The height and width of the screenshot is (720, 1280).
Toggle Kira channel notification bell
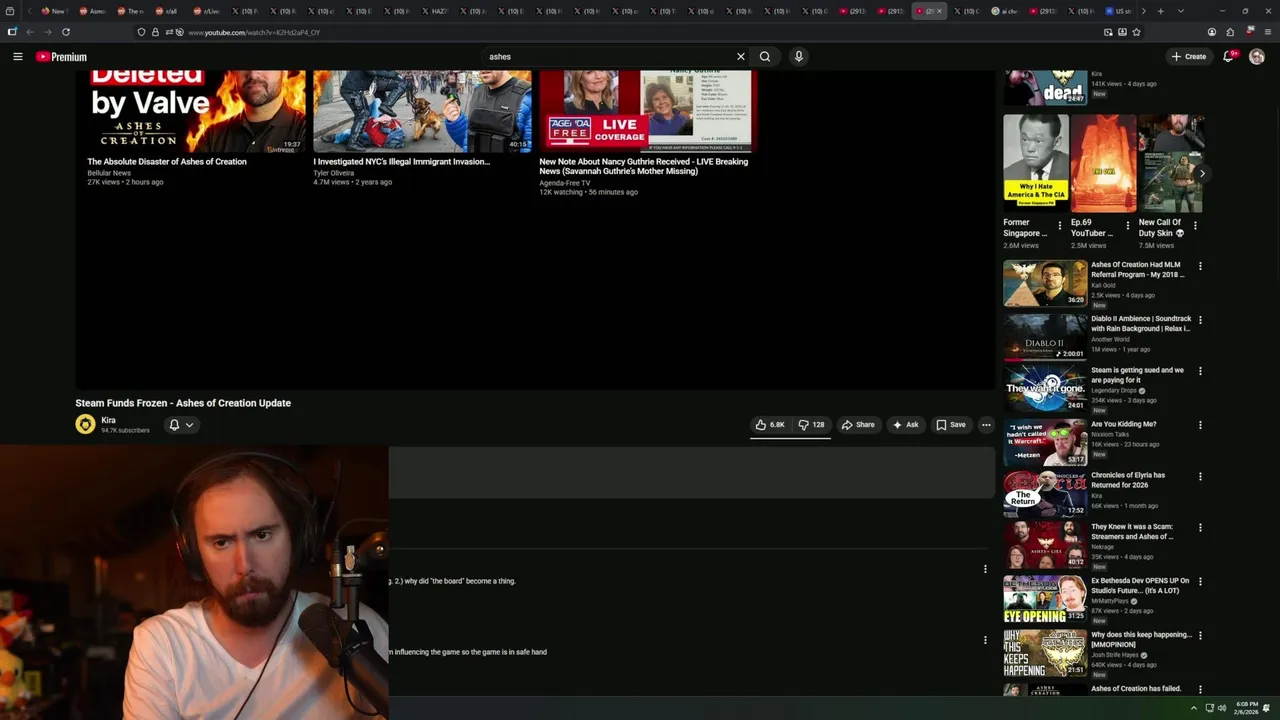tap(174, 425)
